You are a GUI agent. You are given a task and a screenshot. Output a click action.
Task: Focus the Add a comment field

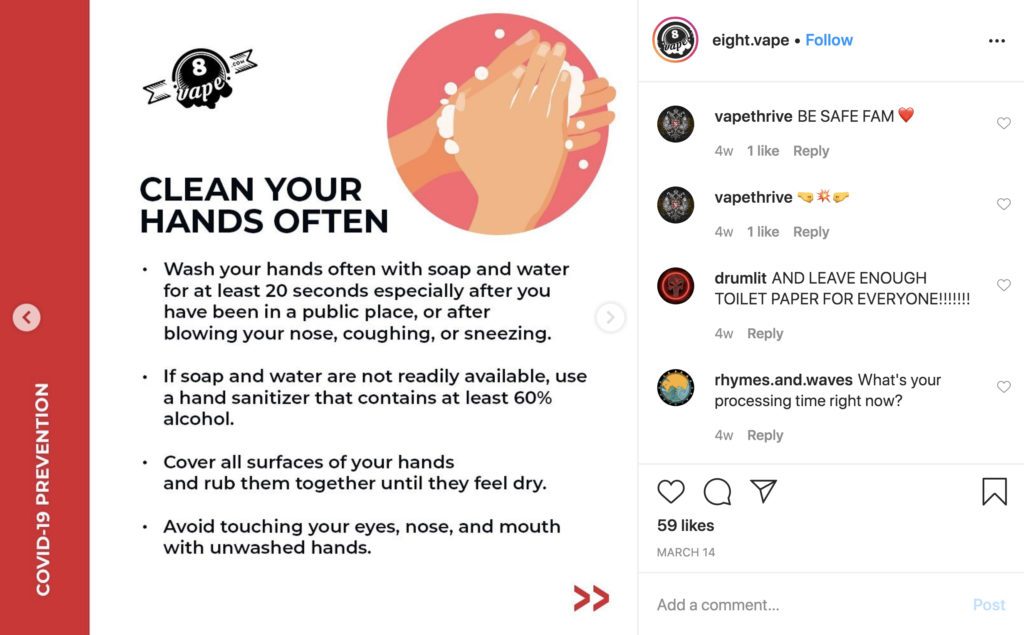pos(810,605)
